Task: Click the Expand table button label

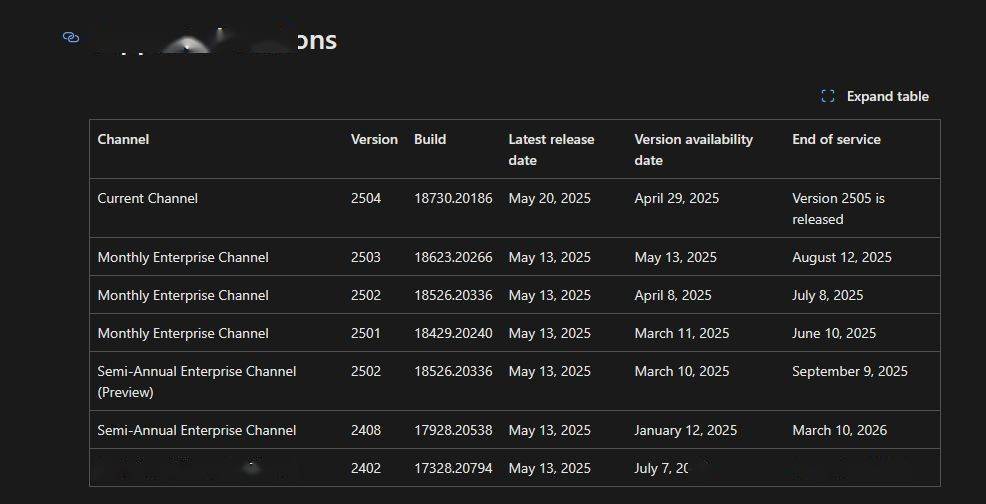Action: pyautogui.click(x=887, y=96)
